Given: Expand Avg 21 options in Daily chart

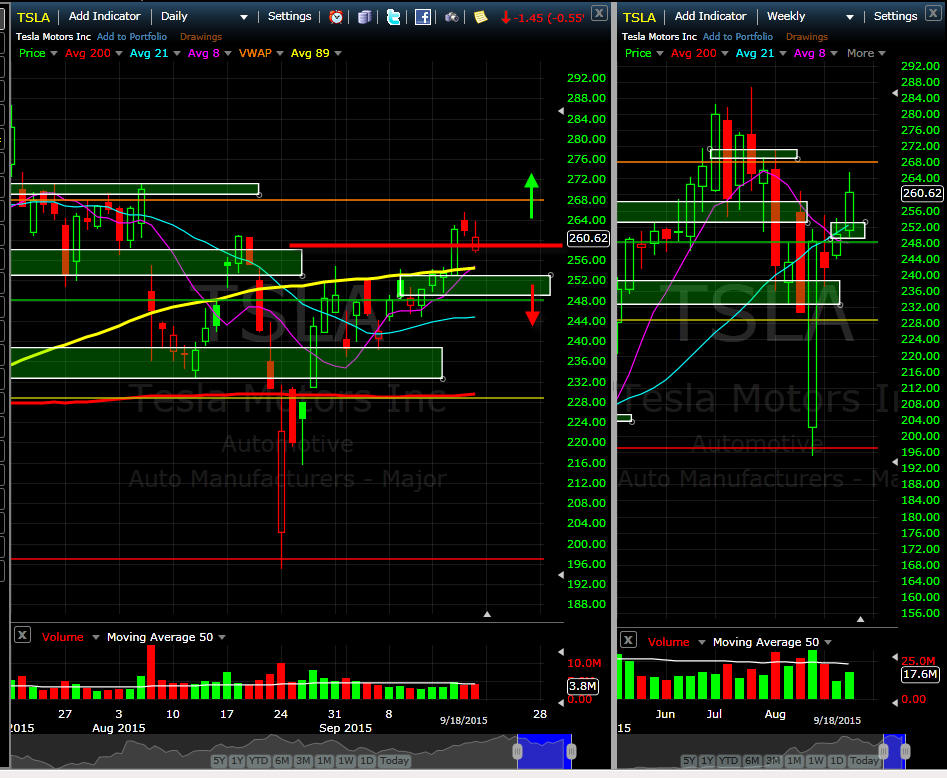Looking at the screenshot, I should coord(177,54).
